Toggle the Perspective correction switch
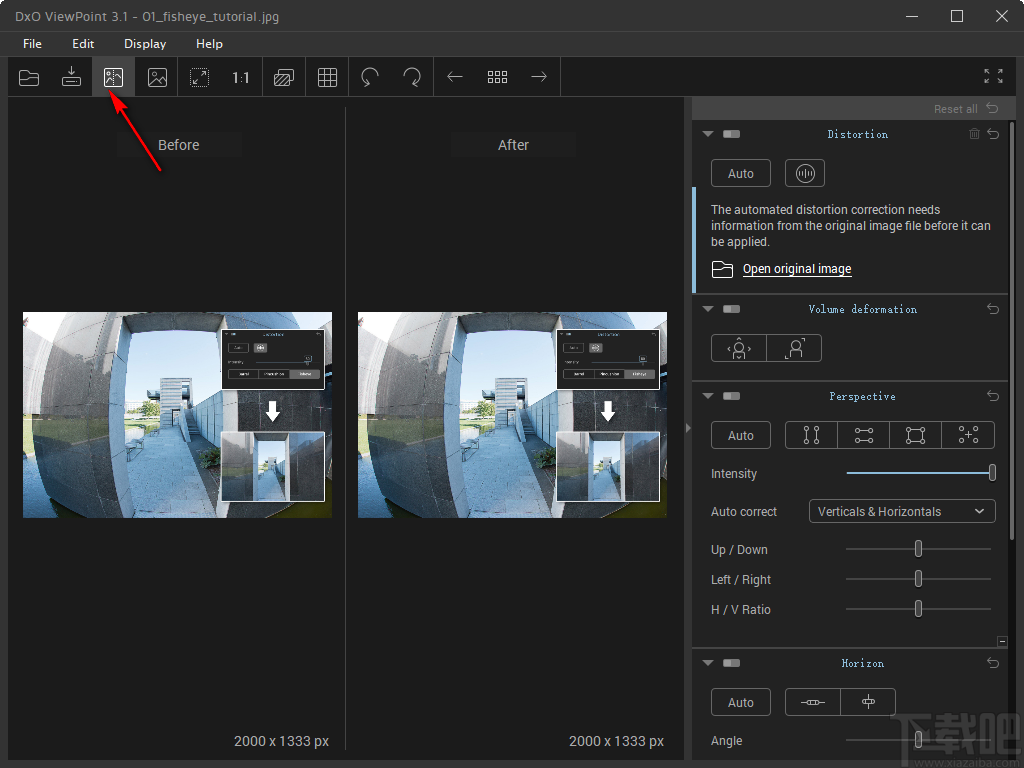1024x768 pixels. tap(731, 396)
